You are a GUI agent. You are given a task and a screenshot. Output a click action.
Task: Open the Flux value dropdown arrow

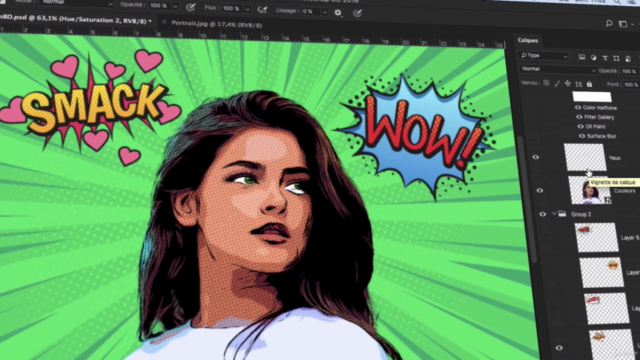(247, 9)
